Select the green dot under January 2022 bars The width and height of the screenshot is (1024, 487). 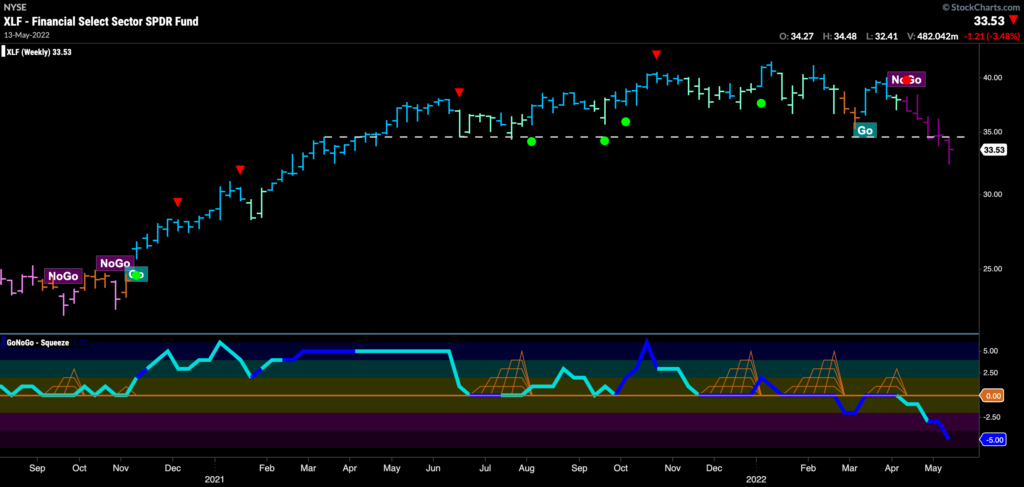761,103
